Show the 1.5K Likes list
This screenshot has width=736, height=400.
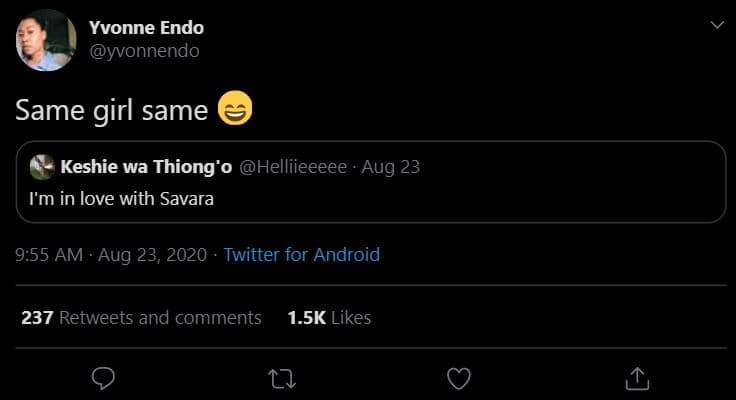point(329,318)
